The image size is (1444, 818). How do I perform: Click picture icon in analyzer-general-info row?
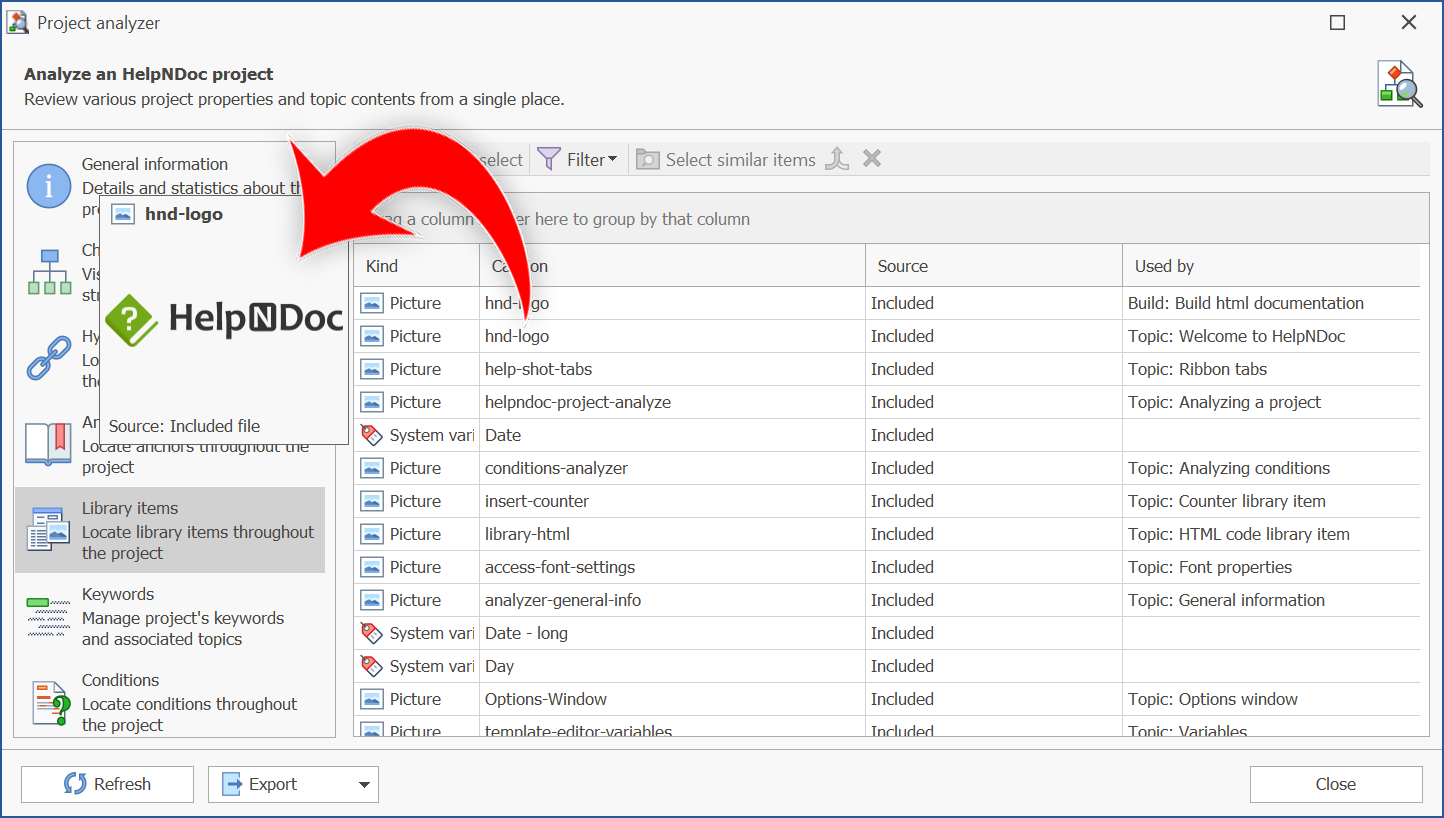[x=372, y=600]
